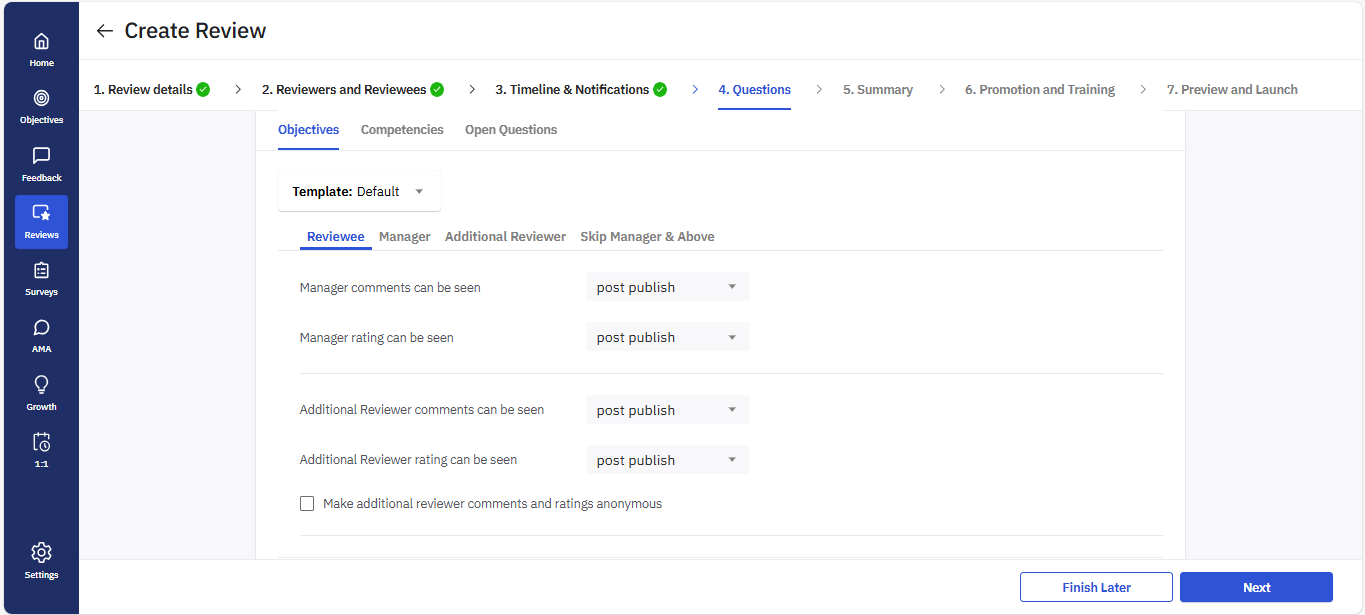The height and width of the screenshot is (615, 1365).
Task: Switch to the Open Questions tab
Action: (511, 130)
